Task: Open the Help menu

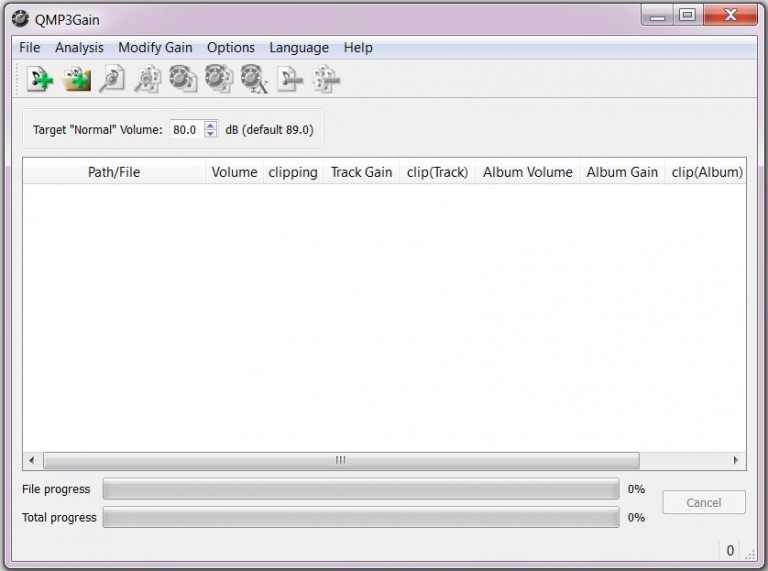Action: 358,48
